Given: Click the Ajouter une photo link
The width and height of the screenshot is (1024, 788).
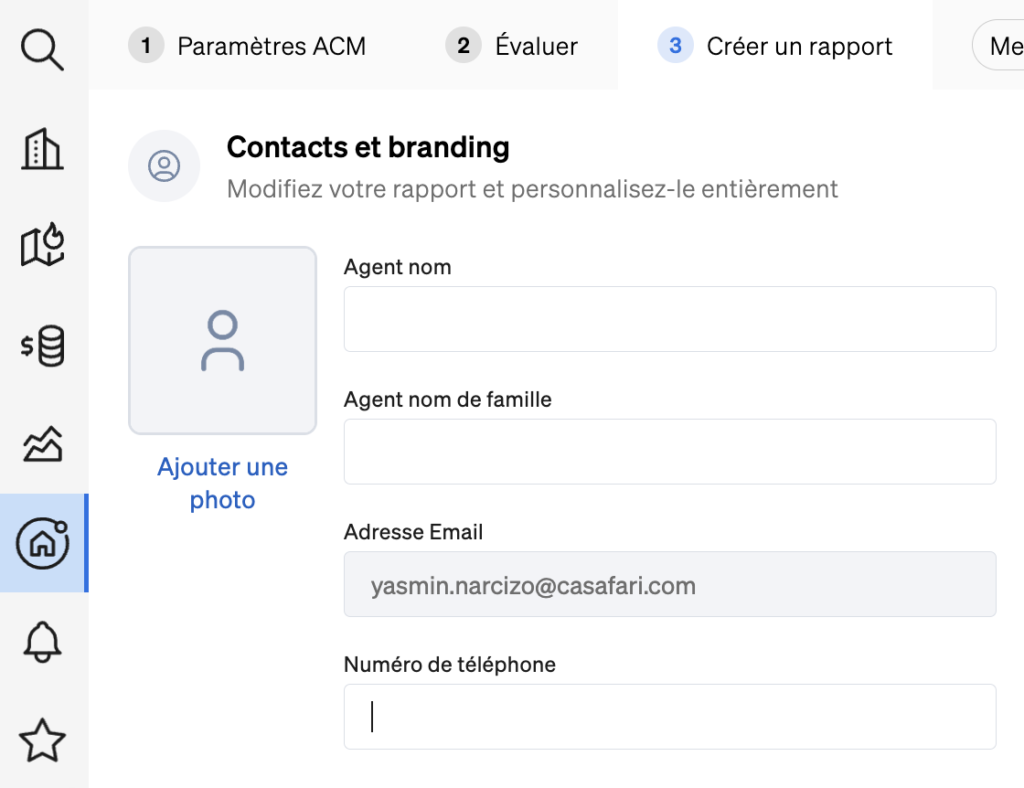Looking at the screenshot, I should (x=223, y=483).
